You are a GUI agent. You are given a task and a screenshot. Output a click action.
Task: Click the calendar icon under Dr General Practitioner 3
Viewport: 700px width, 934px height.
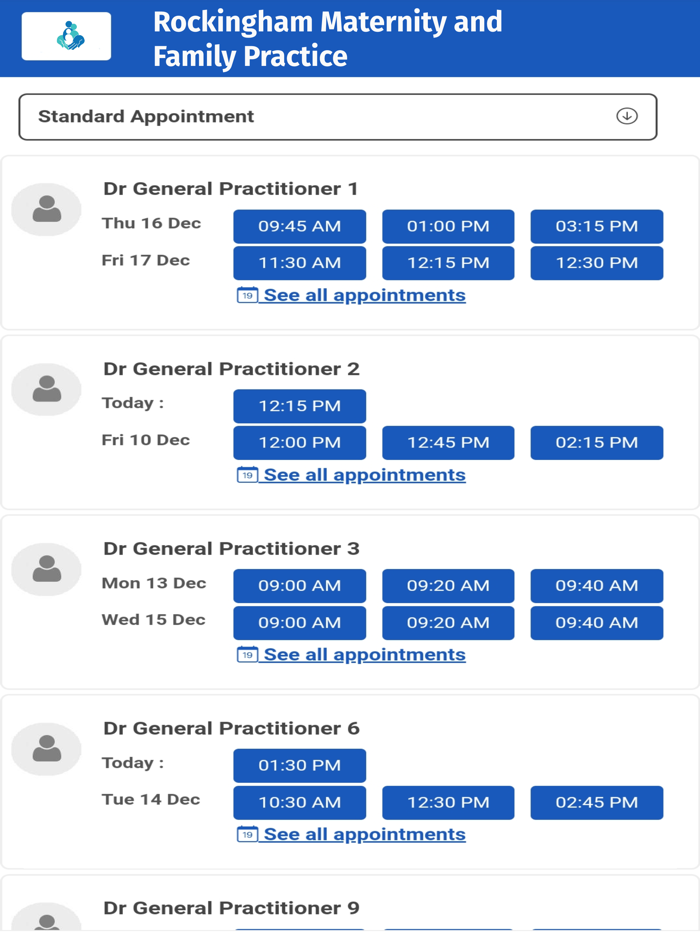pos(246,654)
